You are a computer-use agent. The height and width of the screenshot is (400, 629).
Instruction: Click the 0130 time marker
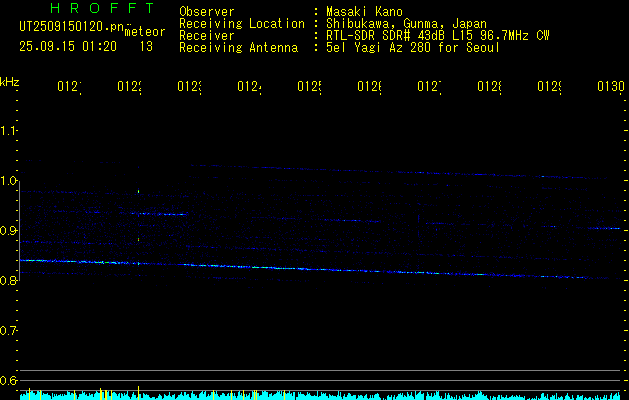[611, 87]
